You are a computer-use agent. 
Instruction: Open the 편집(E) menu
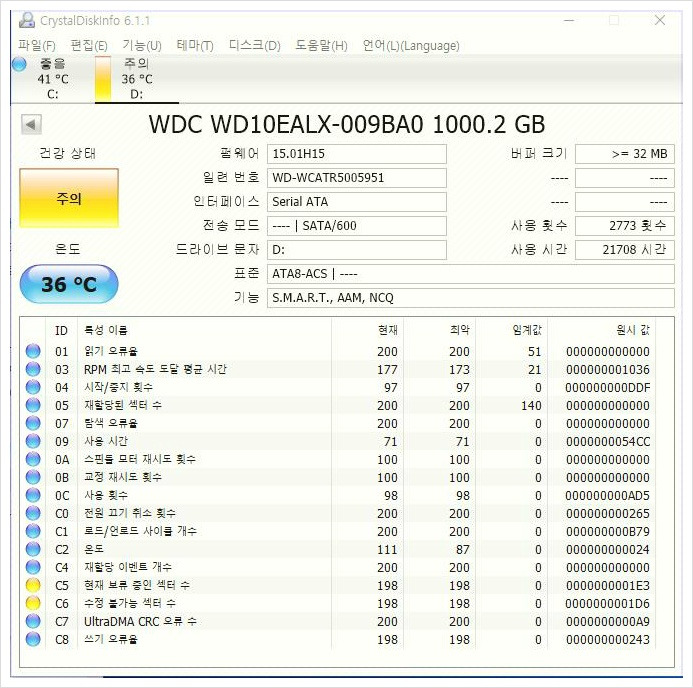click(x=89, y=46)
